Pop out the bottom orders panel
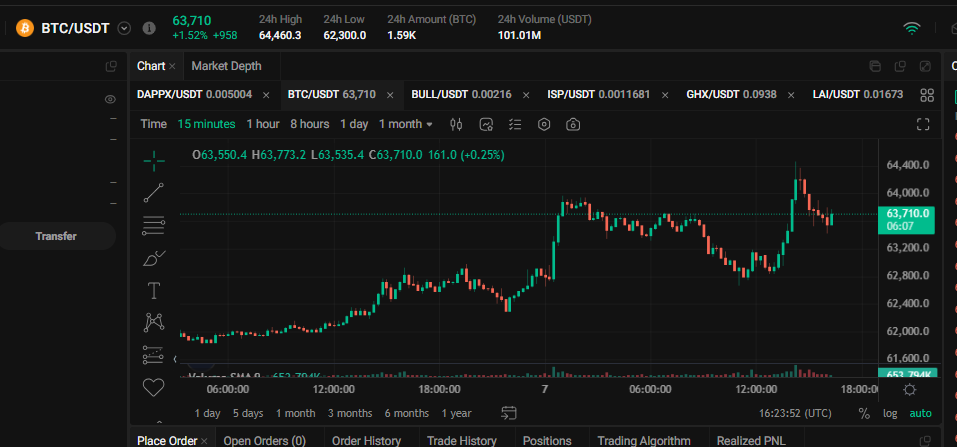 click(925, 440)
